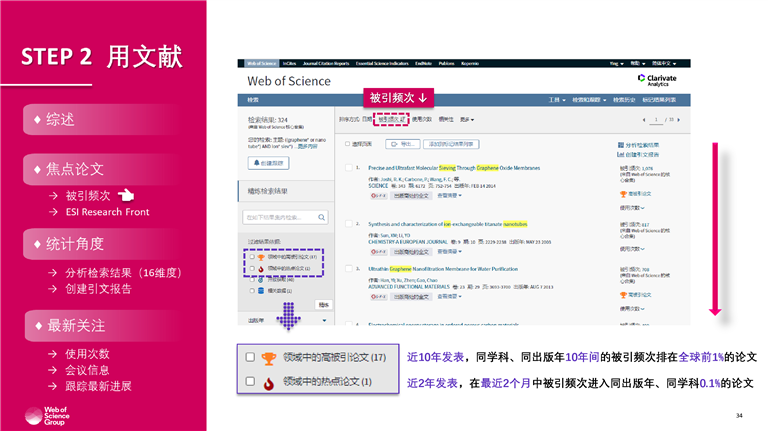Click the 导出 export button
Viewport: 768px width, 431px height.
(403, 144)
